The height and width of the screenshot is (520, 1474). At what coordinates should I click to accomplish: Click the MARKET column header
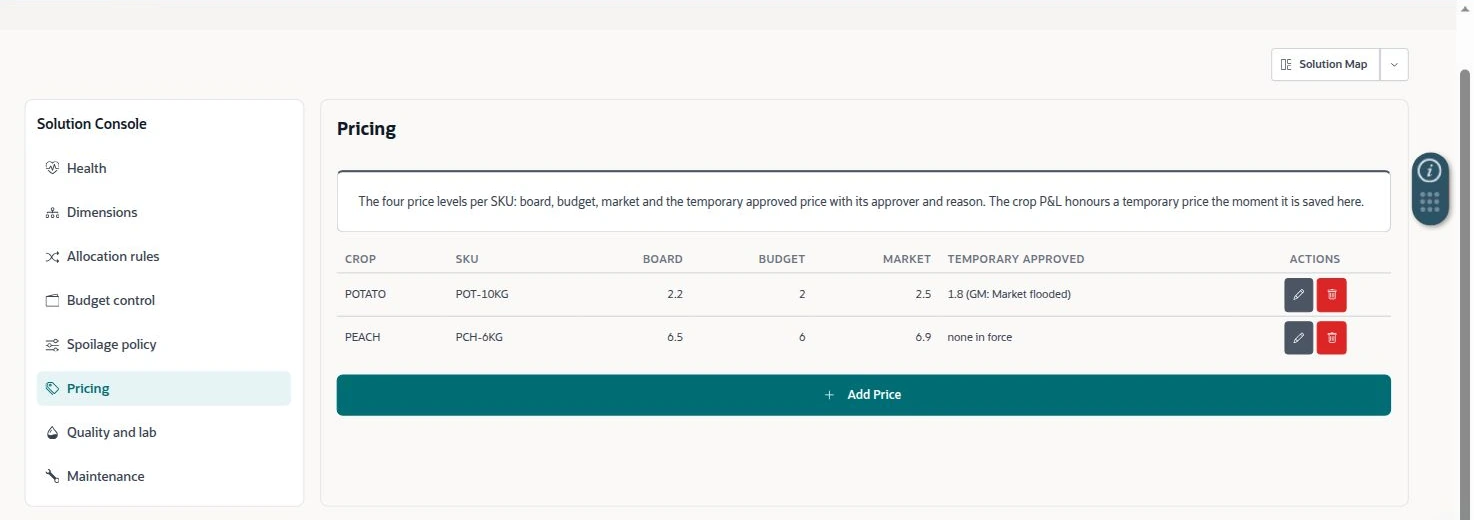coord(906,259)
